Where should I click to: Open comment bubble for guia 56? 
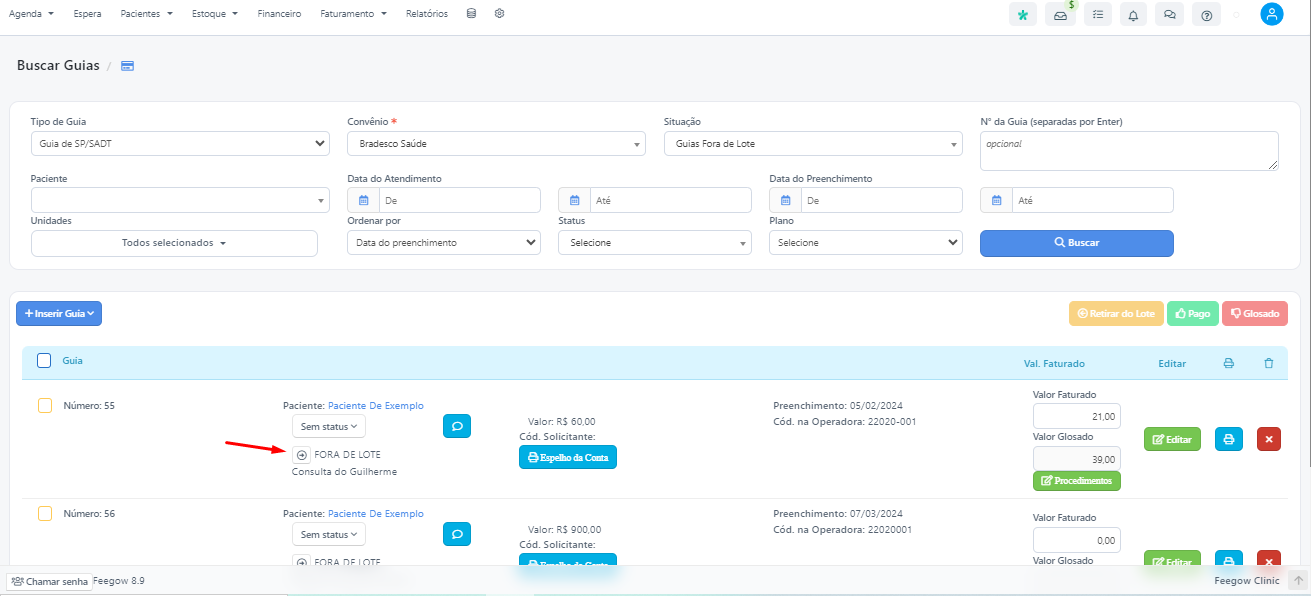click(457, 534)
